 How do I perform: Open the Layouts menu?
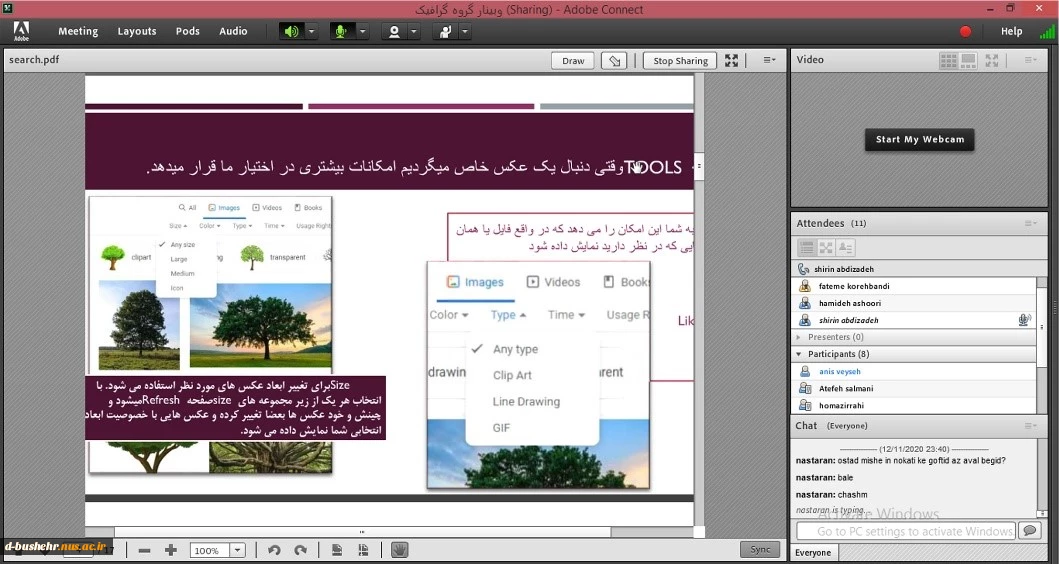137,31
